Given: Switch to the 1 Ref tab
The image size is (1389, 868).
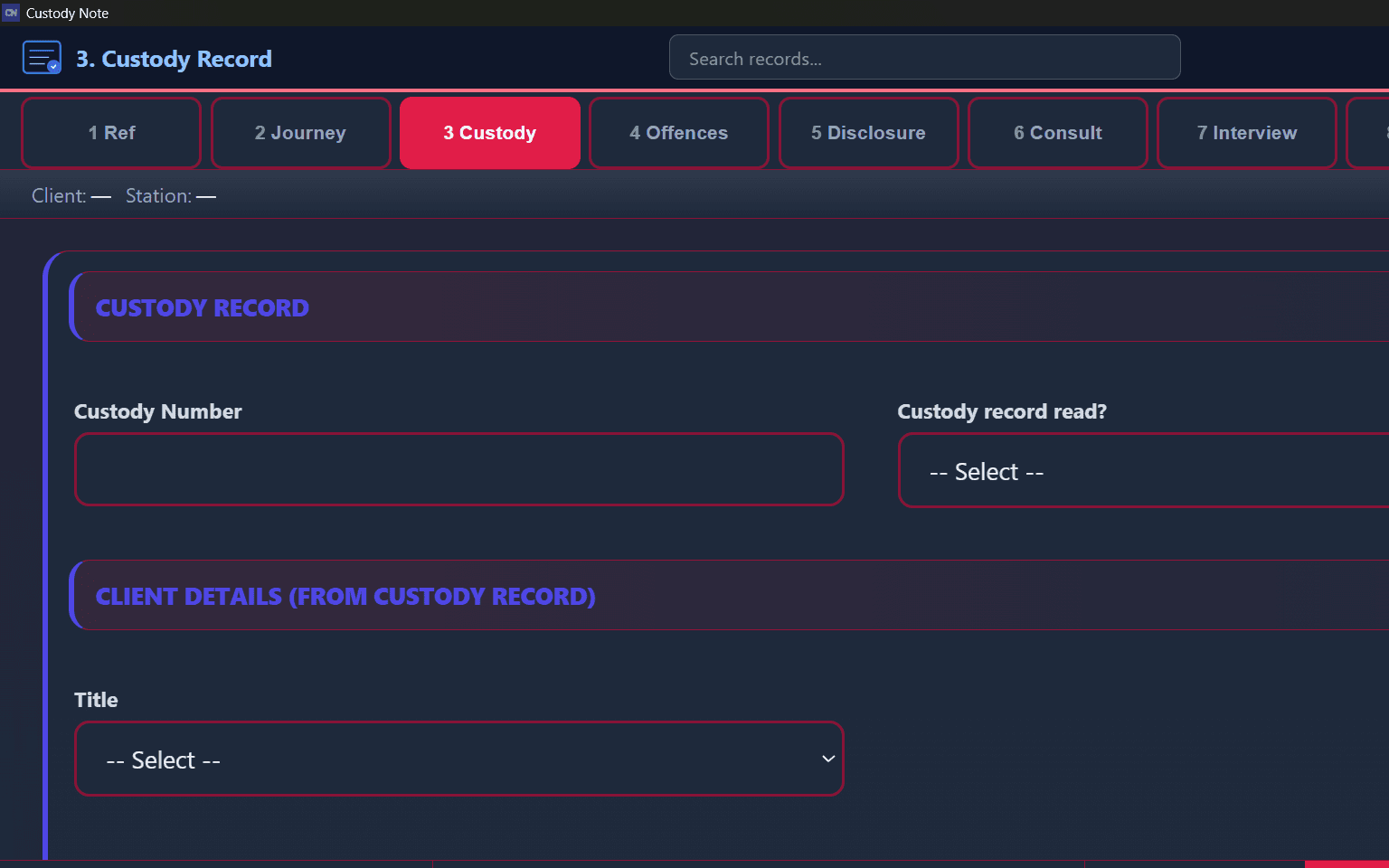Looking at the screenshot, I should [111, 133].
